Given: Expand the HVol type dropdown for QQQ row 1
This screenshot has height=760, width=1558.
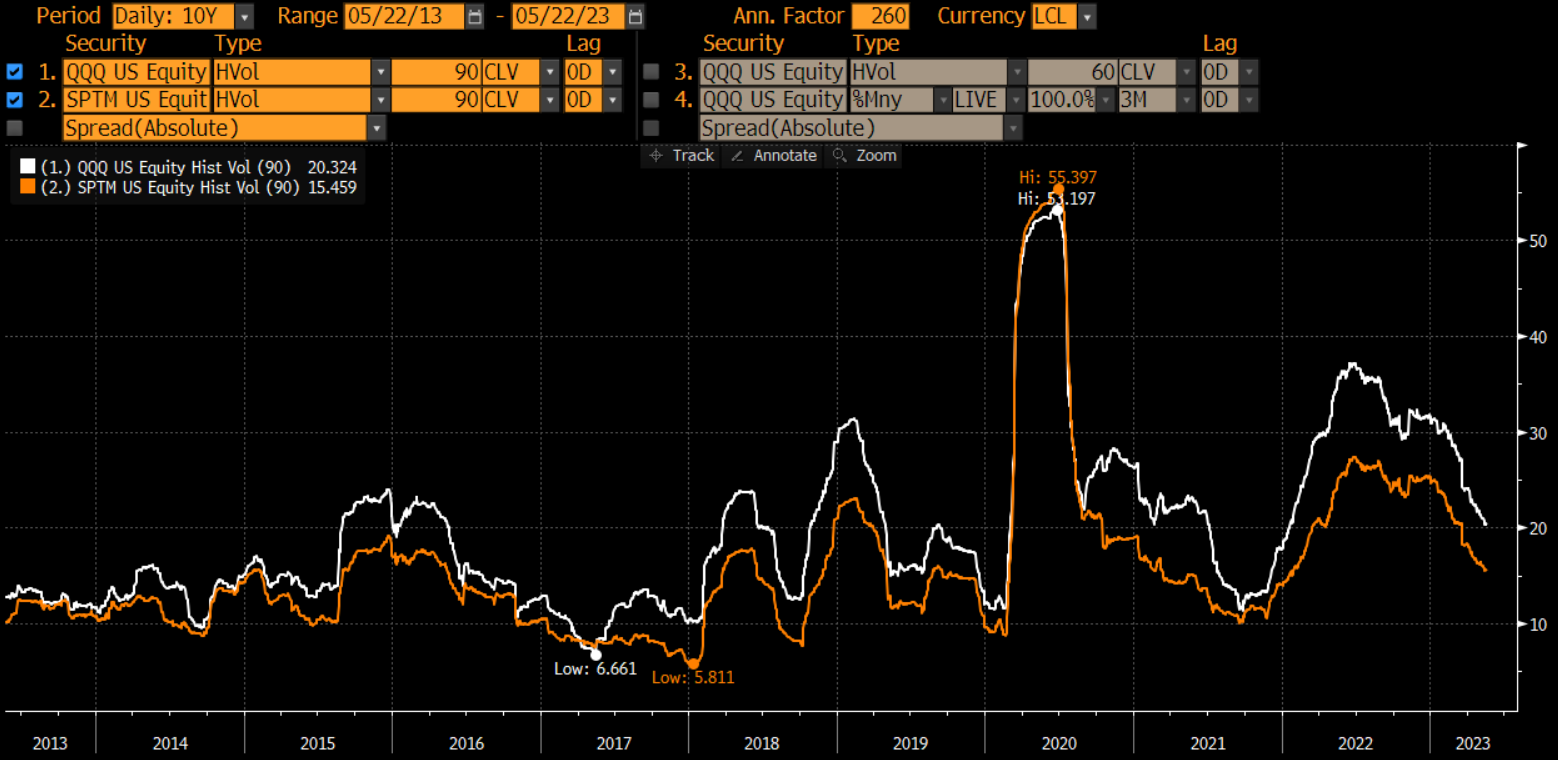Looking at the screenshot, I should pyautogui.click(x=381, y=71).
